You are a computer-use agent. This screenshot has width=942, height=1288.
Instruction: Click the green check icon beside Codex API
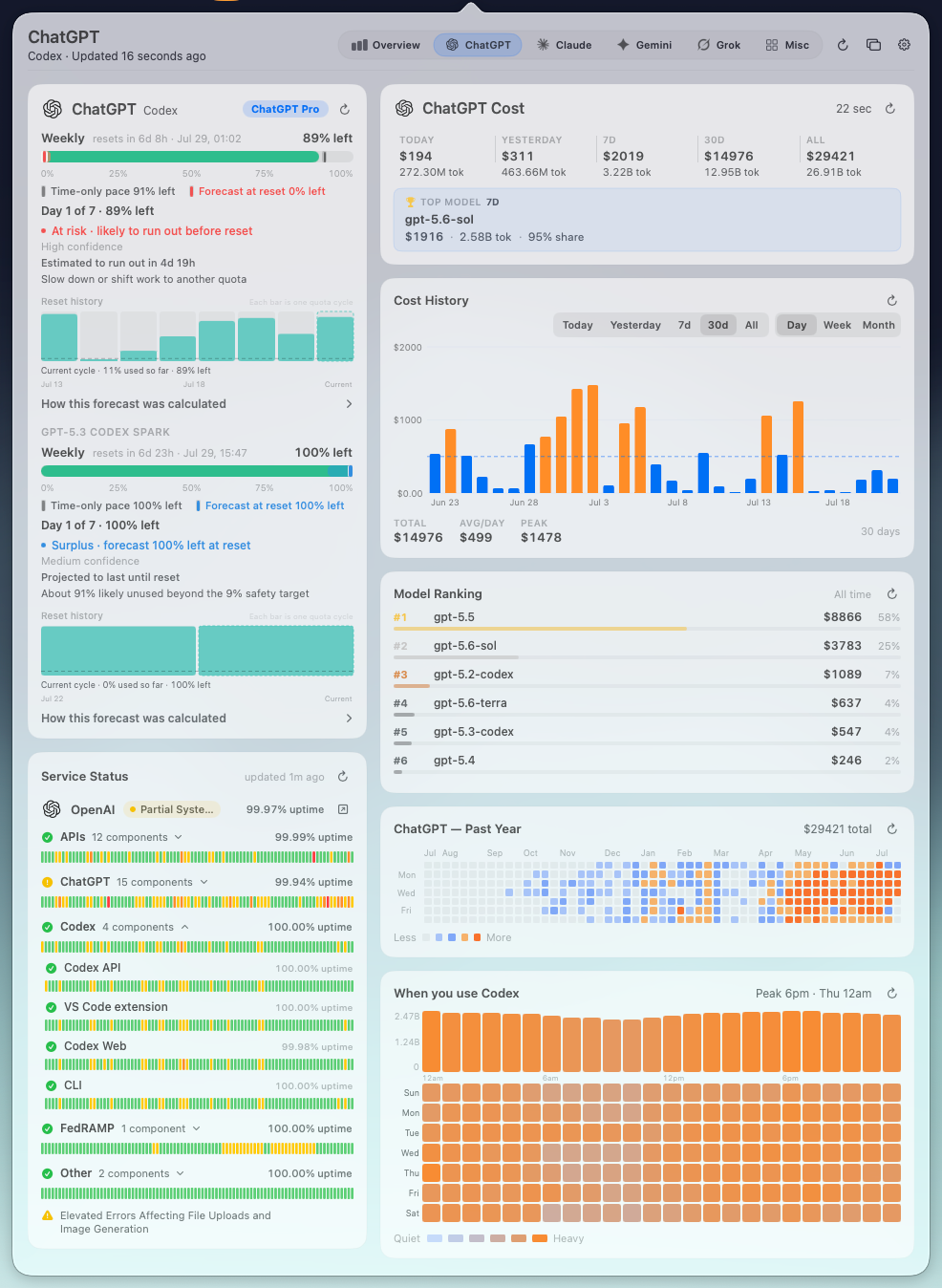tap(52, 968)
